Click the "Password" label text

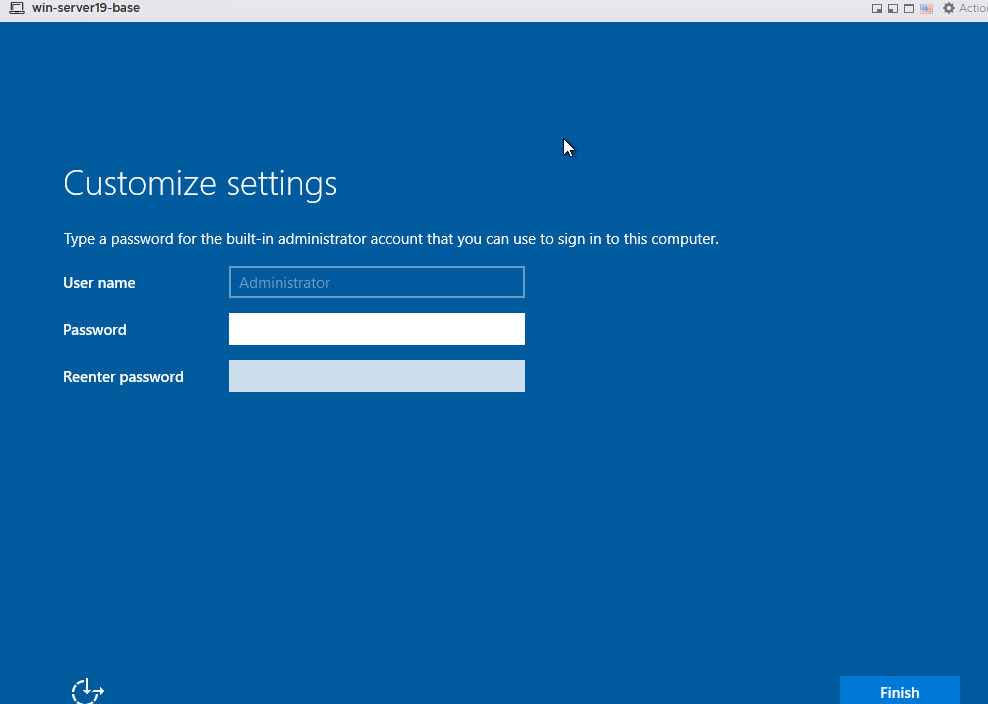coord(95,330)
